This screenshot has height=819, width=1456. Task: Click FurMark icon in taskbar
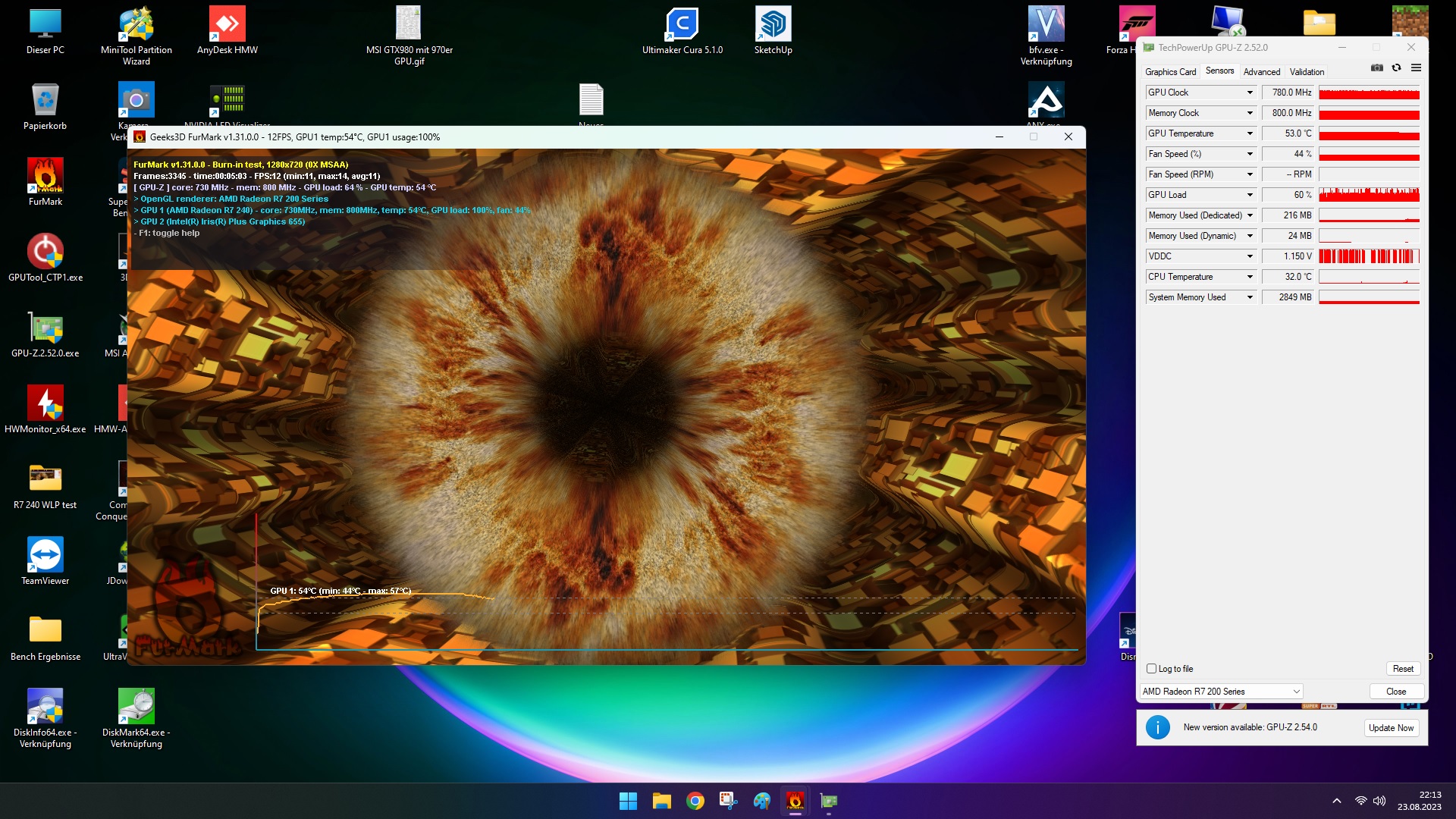(795, 801)
